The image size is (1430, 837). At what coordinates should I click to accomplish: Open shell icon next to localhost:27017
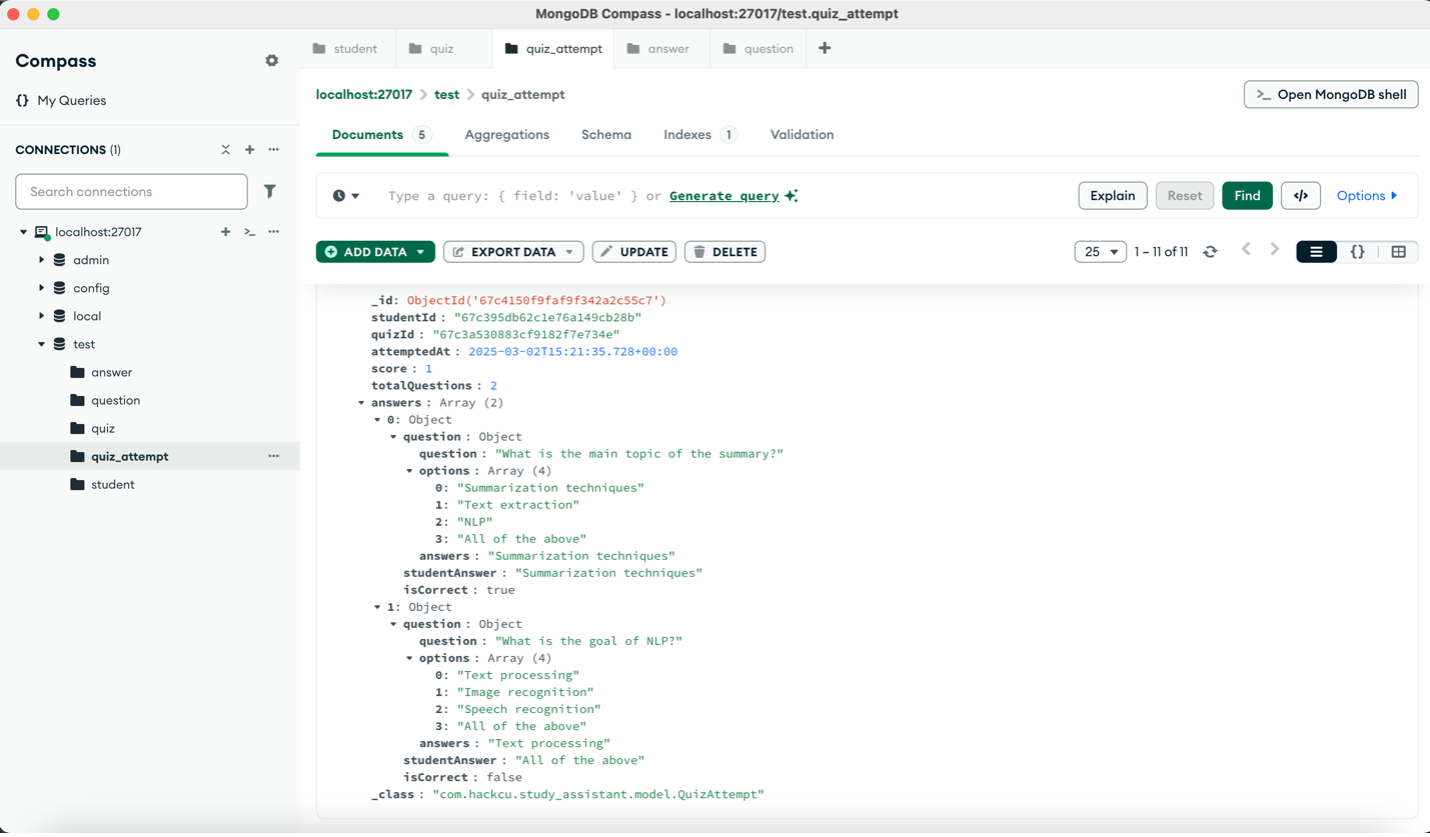[x=250, y=232]
